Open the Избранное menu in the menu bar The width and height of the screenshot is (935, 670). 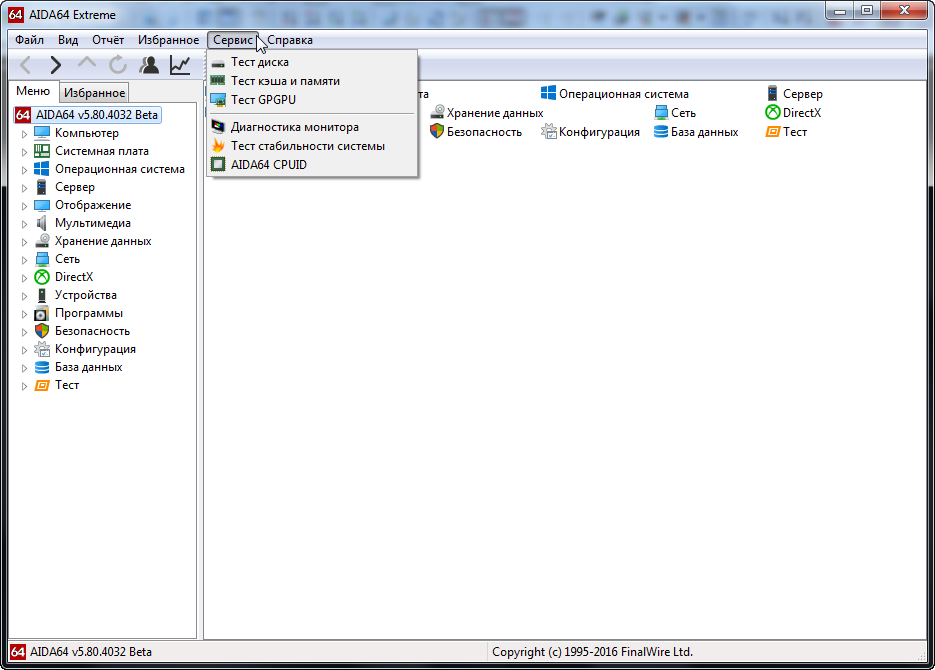pos(168,40)
